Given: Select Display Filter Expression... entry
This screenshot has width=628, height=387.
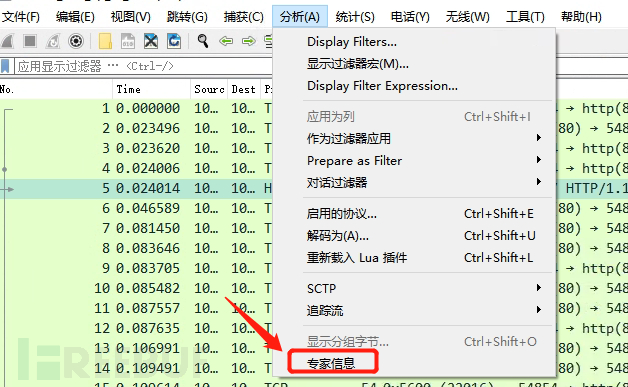Looking at the screenshot, I should point(414,86).
